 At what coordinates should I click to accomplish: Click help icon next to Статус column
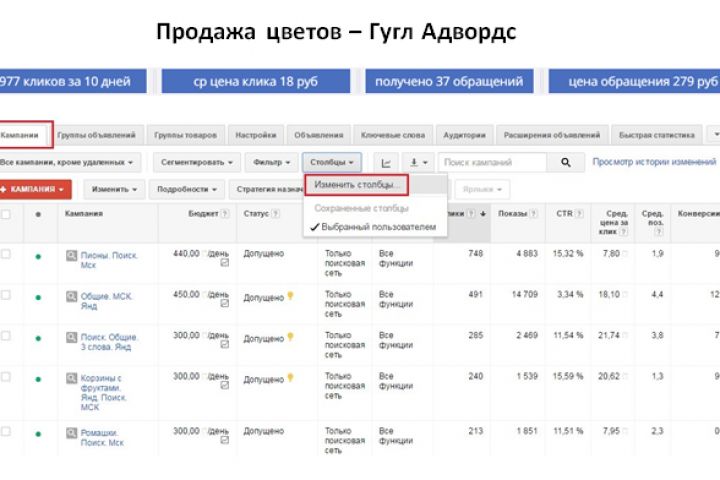275,214
